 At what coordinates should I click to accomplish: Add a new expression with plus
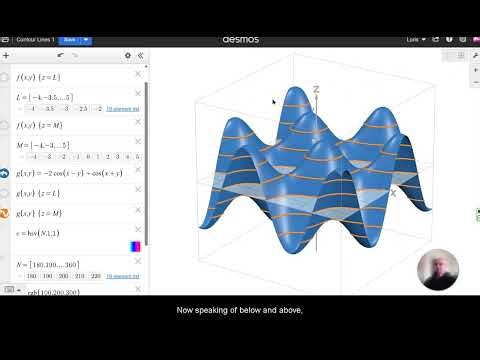point(6,56)
